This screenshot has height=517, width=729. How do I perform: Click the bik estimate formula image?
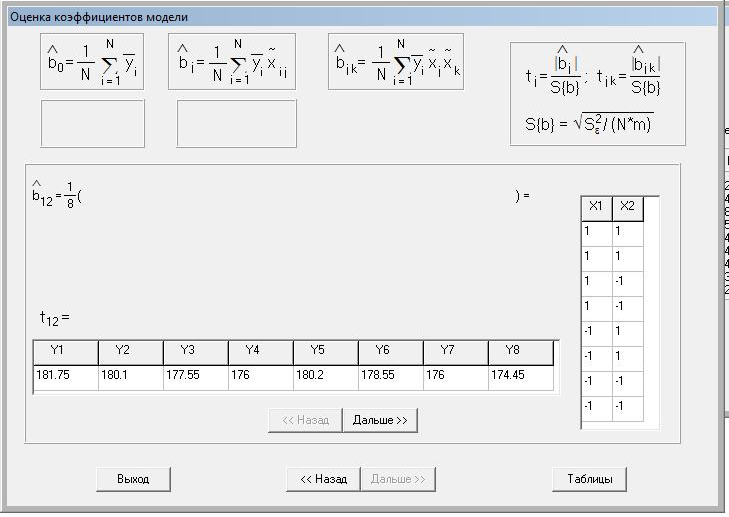pos(396,61)
